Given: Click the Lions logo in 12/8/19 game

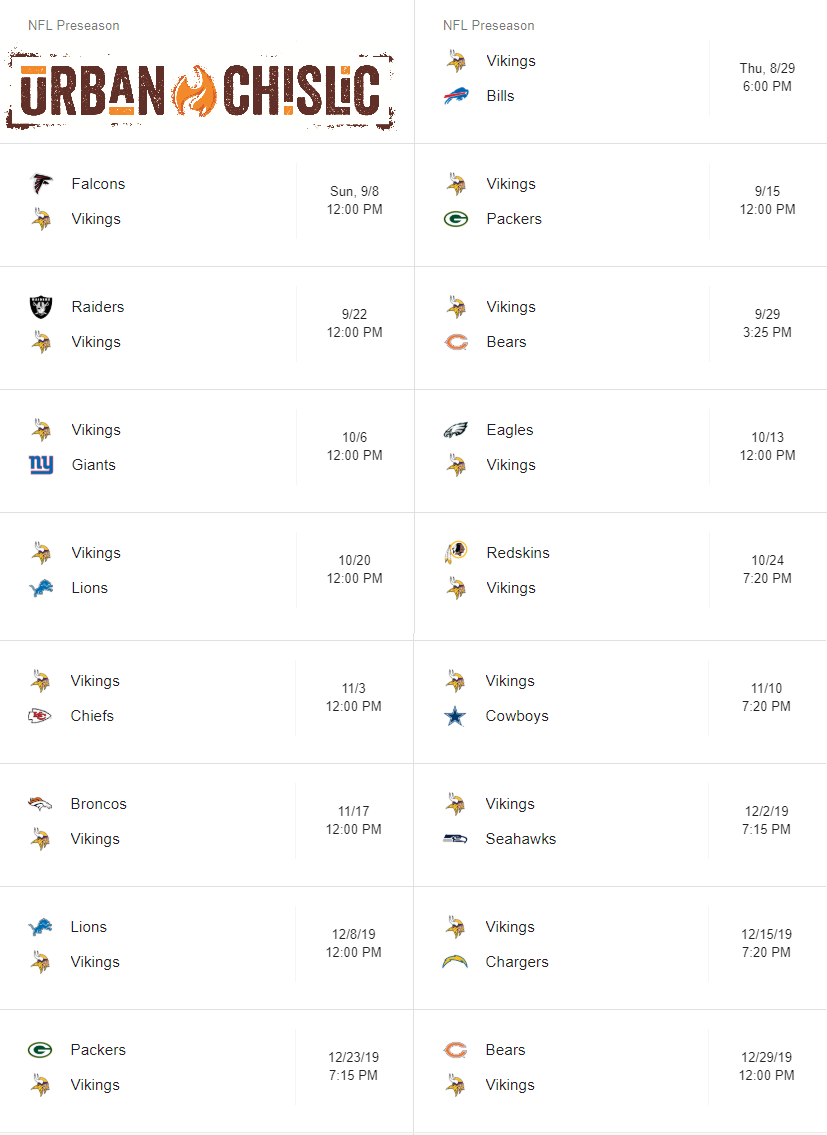Looking at the screenshot, I should 40,927.
